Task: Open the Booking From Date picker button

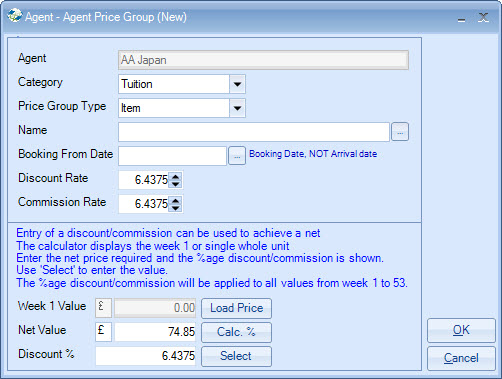Action: point(237,156)
